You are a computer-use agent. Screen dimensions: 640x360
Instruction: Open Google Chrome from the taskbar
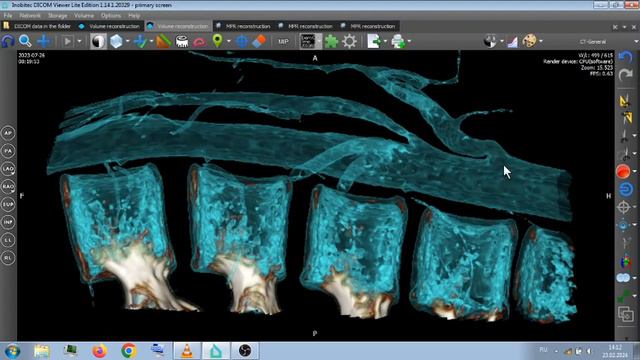(x=129, y=351)
